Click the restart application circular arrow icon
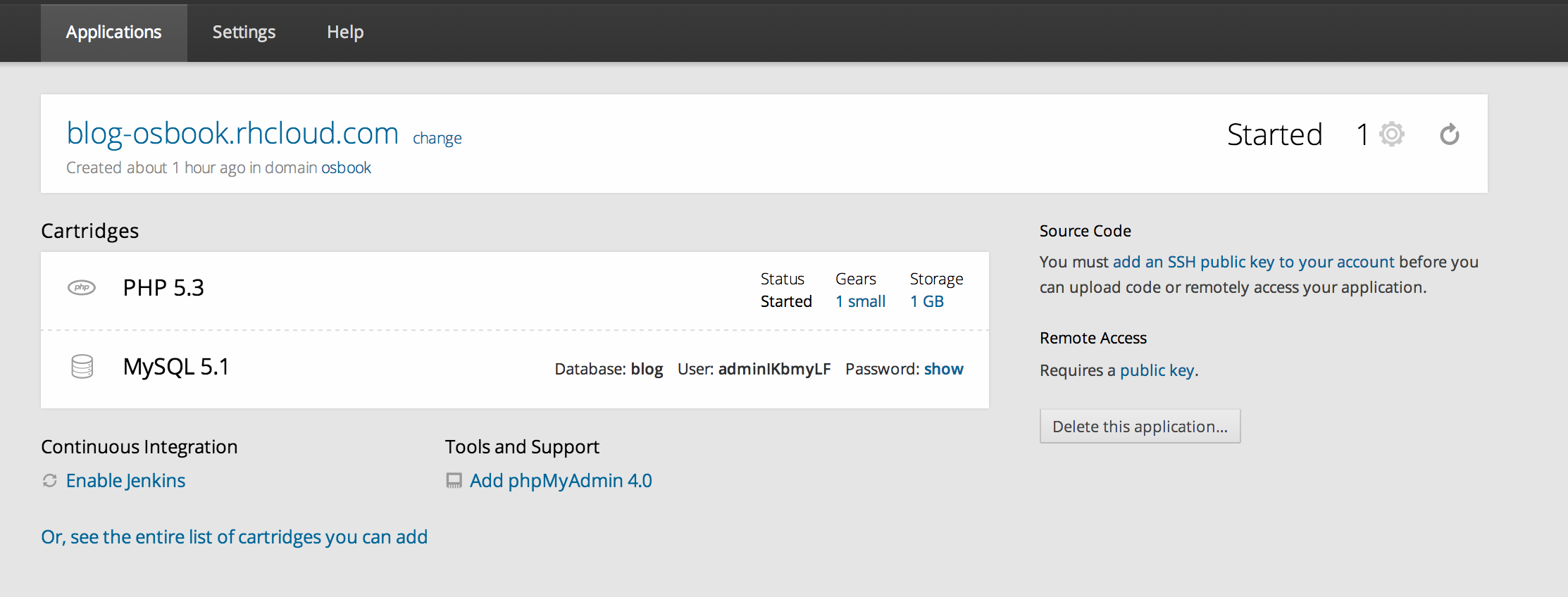Viewport: 1568px width, 597px height. click(1449, 134)
